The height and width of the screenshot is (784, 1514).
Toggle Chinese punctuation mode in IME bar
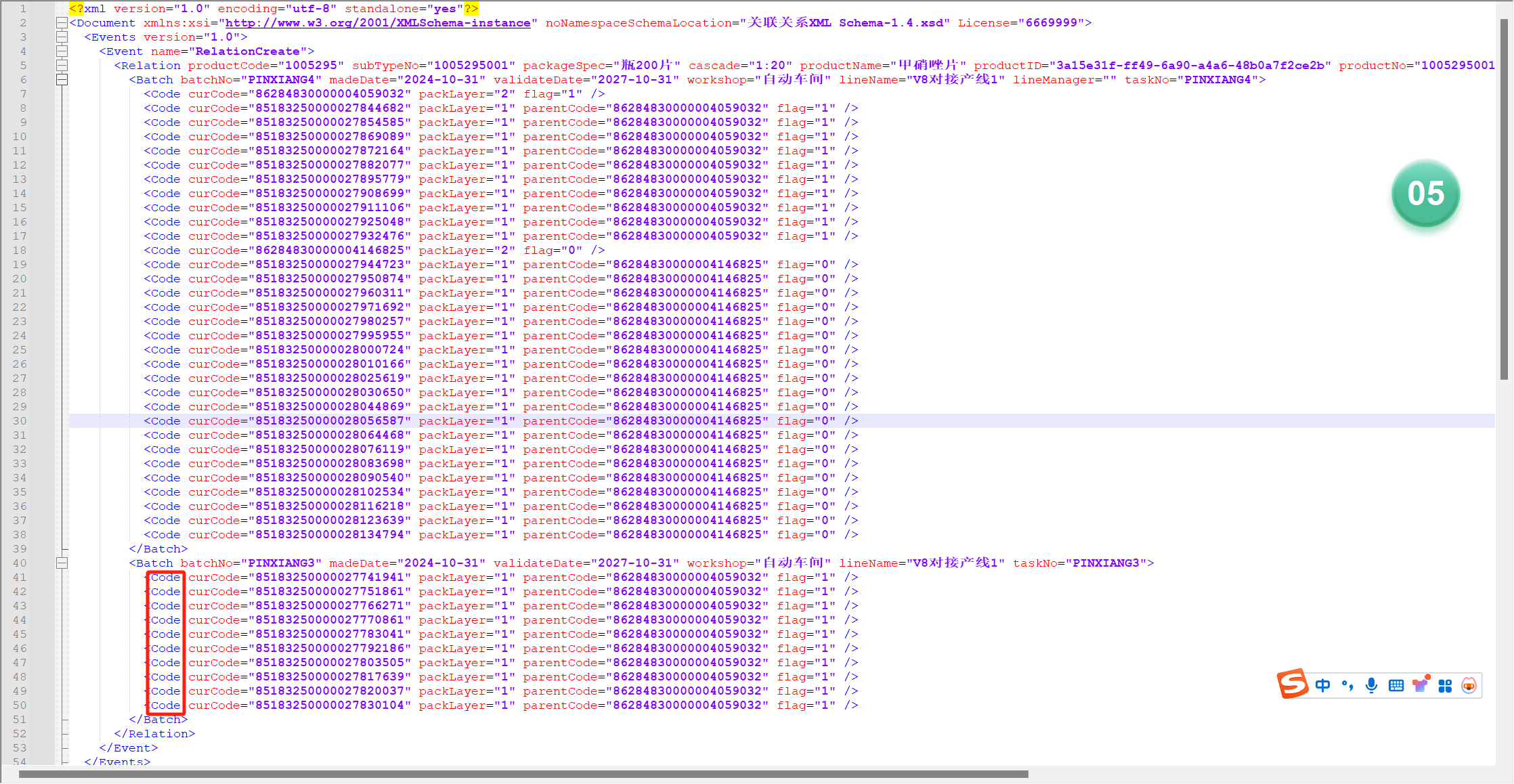pyautogui.click(x=1347, y=686)
